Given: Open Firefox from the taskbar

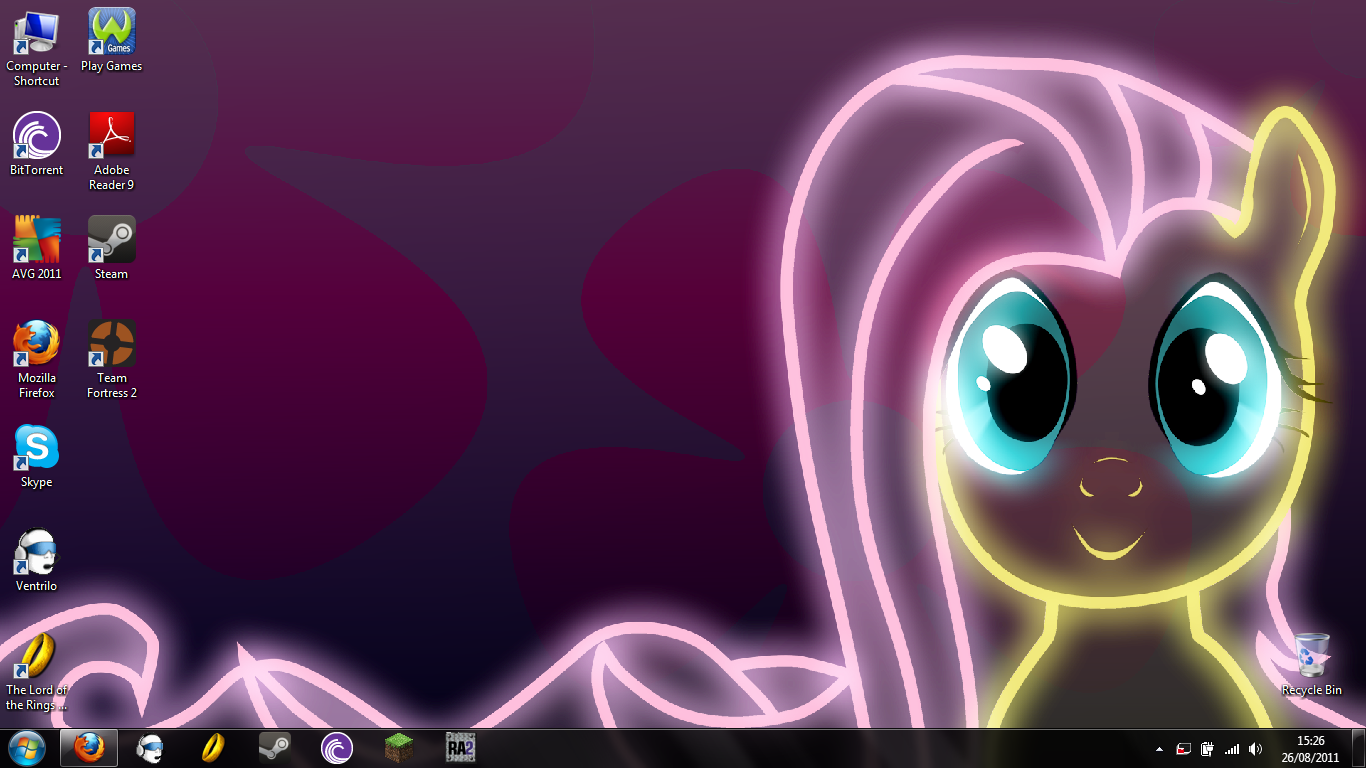Looking at the screenshot, I should point(89,747).
